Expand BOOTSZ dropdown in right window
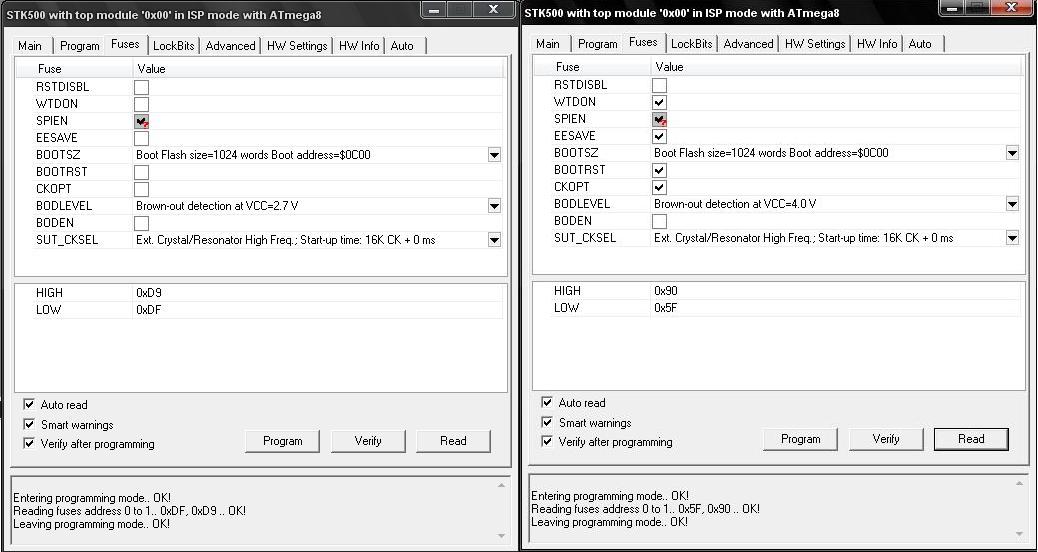 1012,153
